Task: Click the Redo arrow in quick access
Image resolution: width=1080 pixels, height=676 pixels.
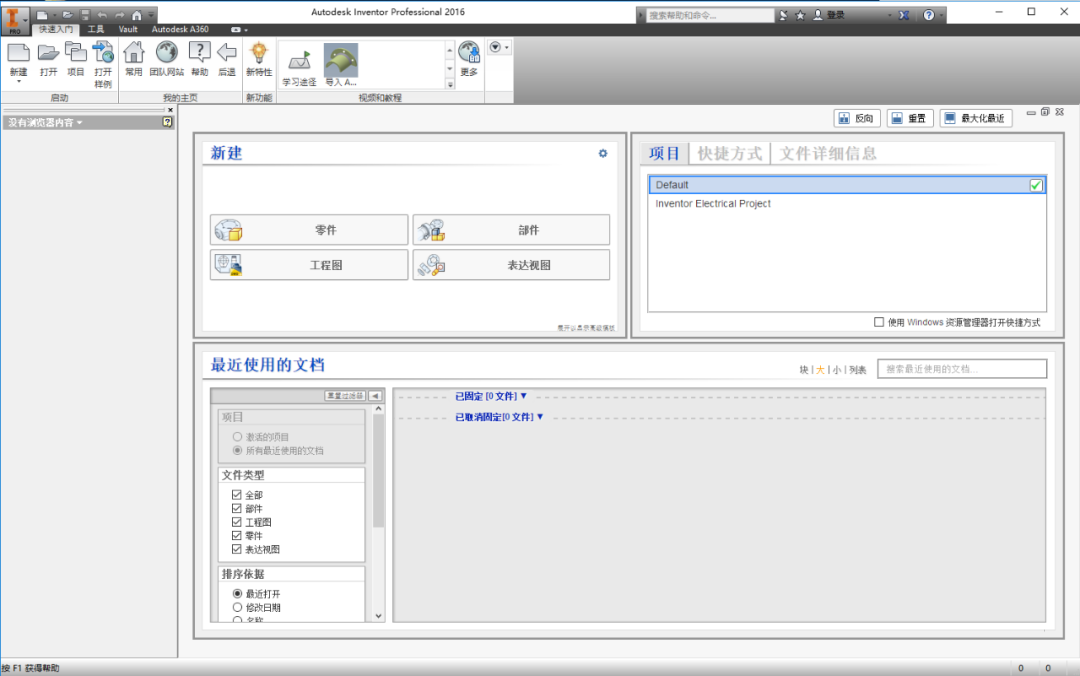Action: pyautogui.click(x=119, y=14)
